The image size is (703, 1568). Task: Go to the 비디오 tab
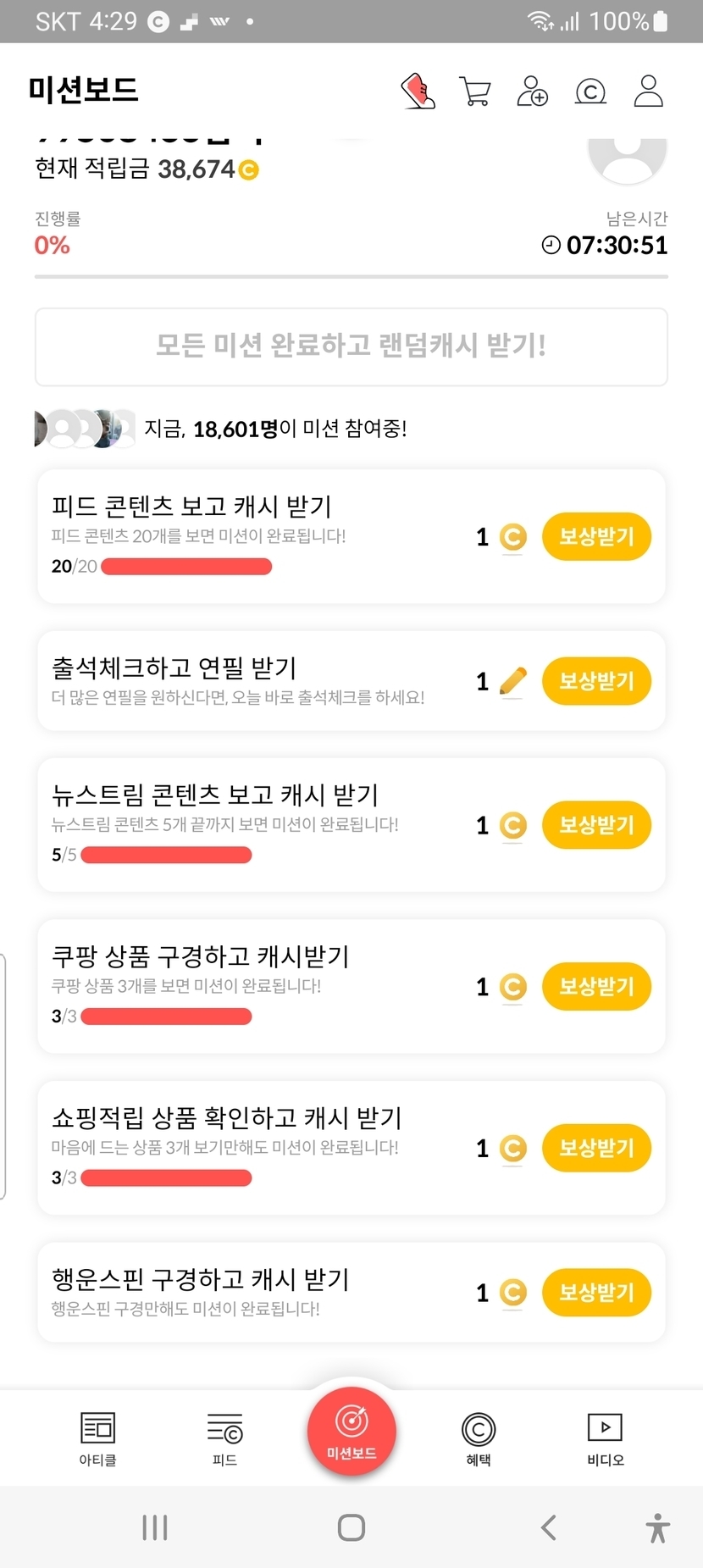click(605, 1438)
